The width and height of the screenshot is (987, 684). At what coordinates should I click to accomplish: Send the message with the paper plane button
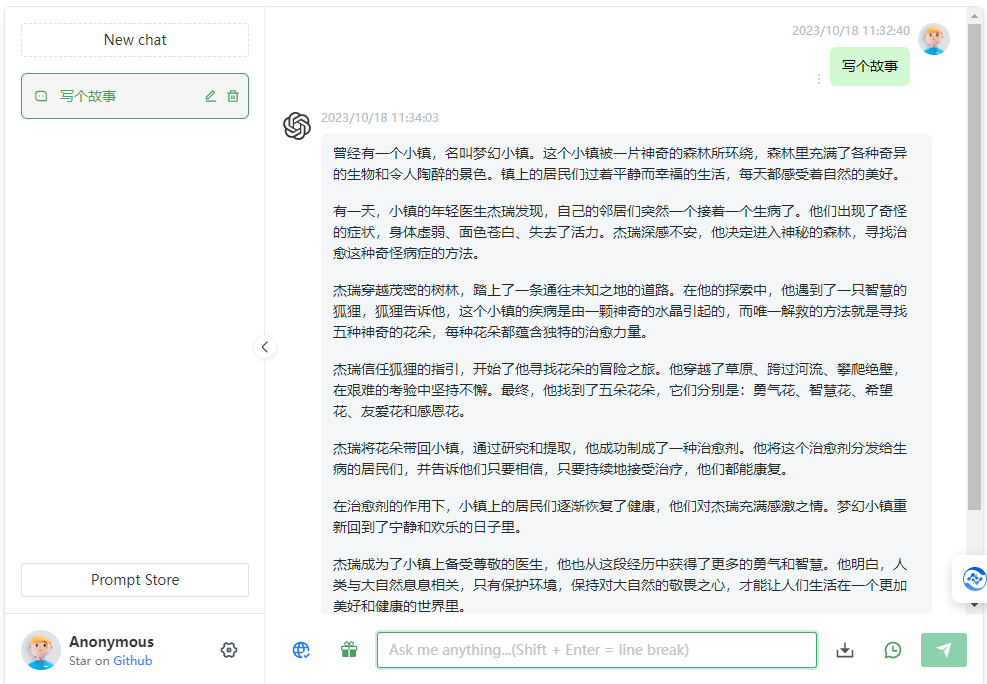(944, 650)
